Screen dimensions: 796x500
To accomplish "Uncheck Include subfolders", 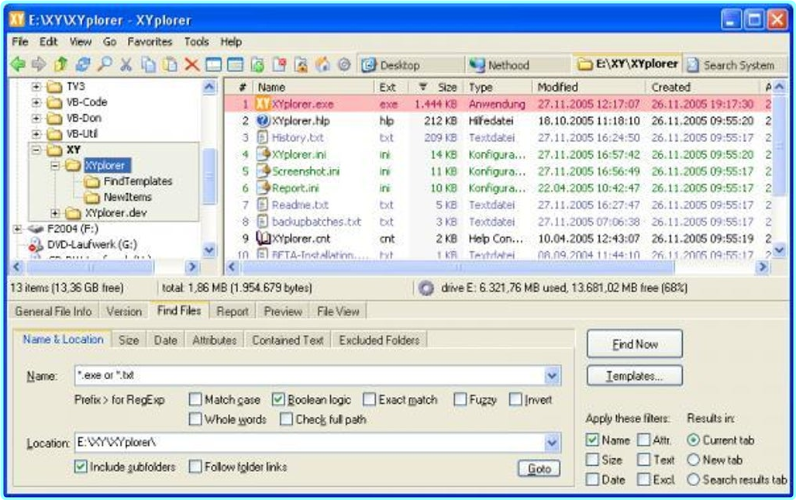I will pos(81,466).
